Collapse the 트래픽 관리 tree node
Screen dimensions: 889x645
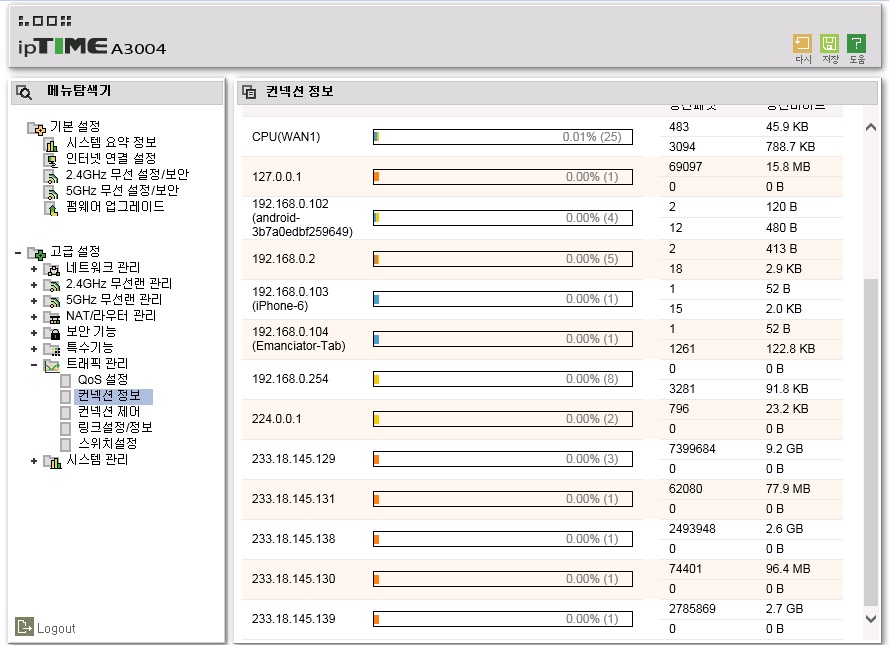tap(34, 364)
